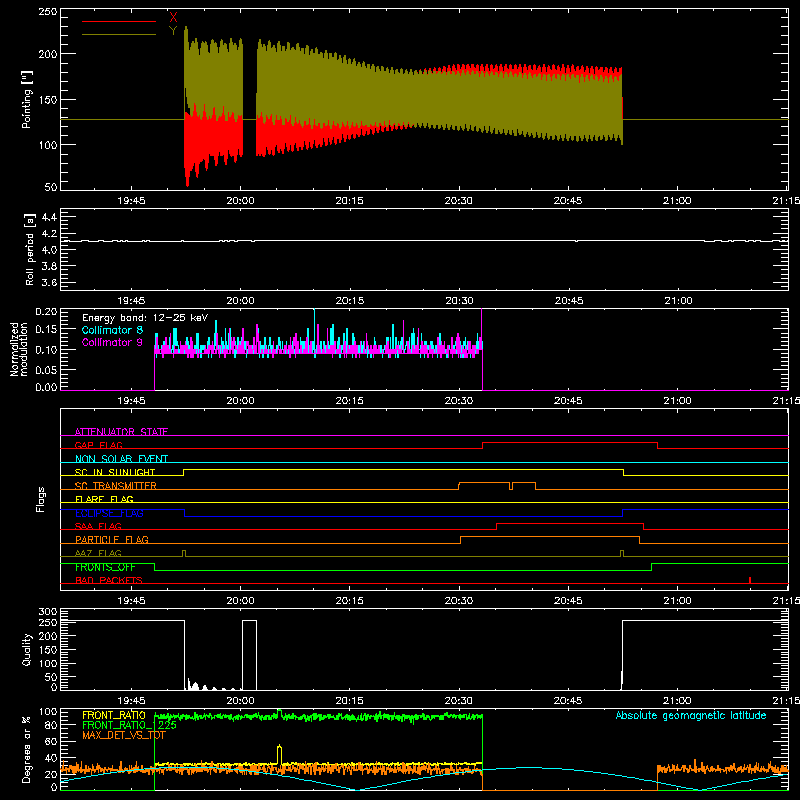Viewport: 800px width, 800px height.
Task: Click the green FRONT_RATIO_1225 legend text
Action: [129, 725]
